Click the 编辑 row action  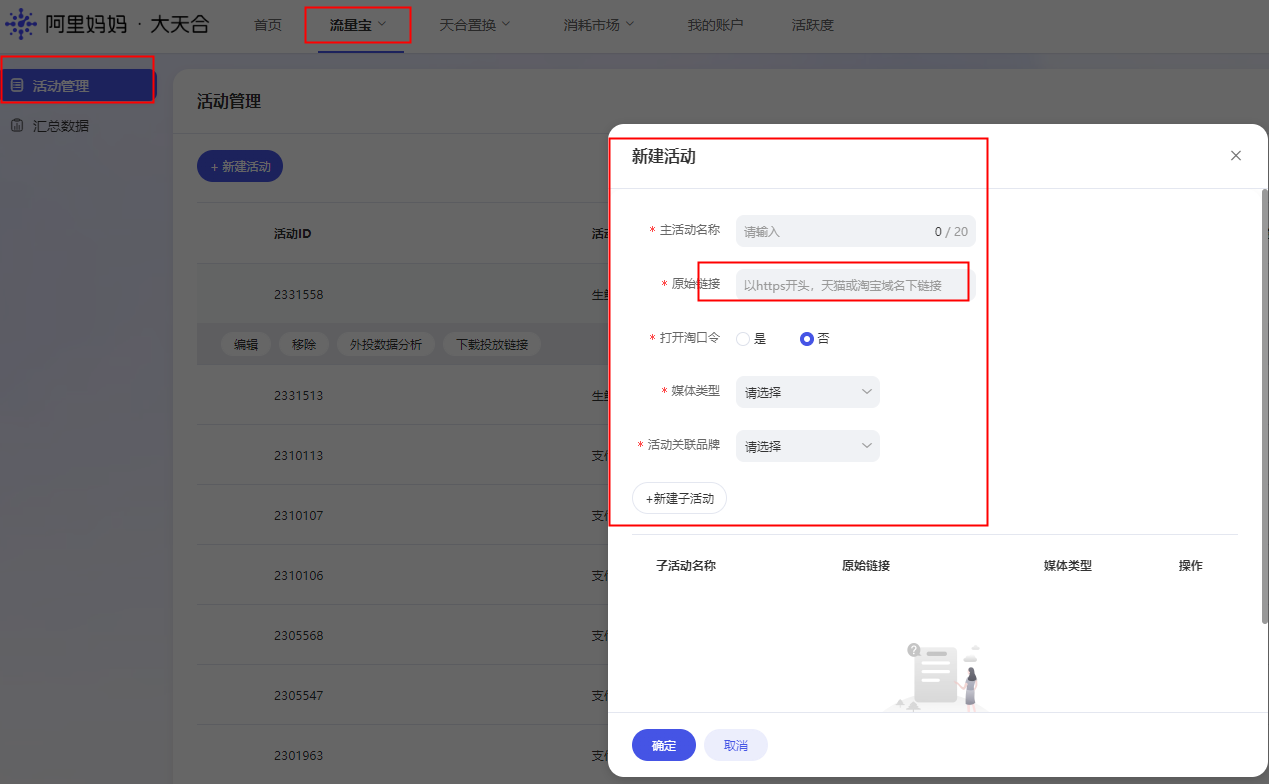click(x=246, y=344)
